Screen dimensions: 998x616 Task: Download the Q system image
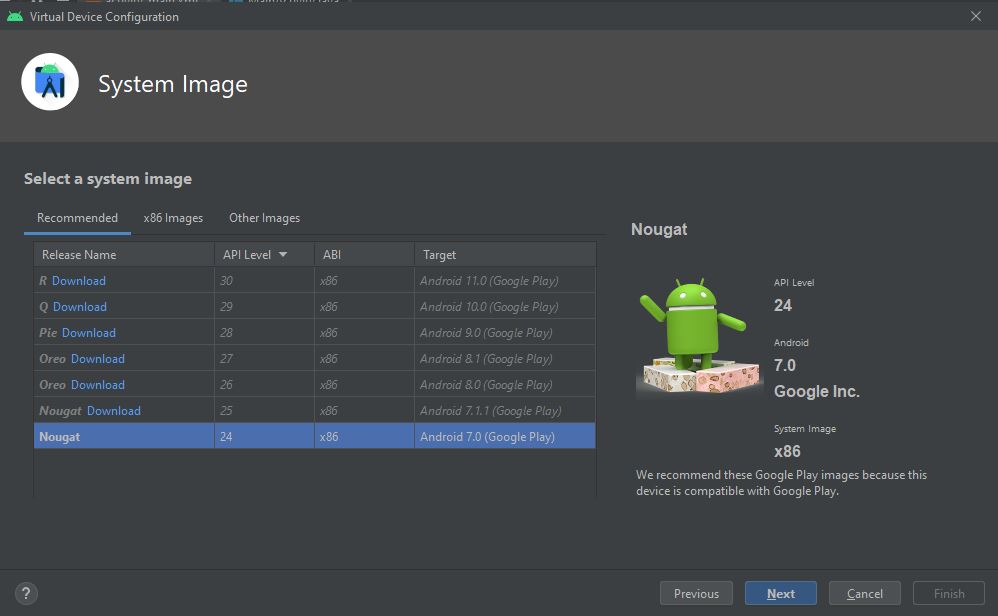click(80, 307)
